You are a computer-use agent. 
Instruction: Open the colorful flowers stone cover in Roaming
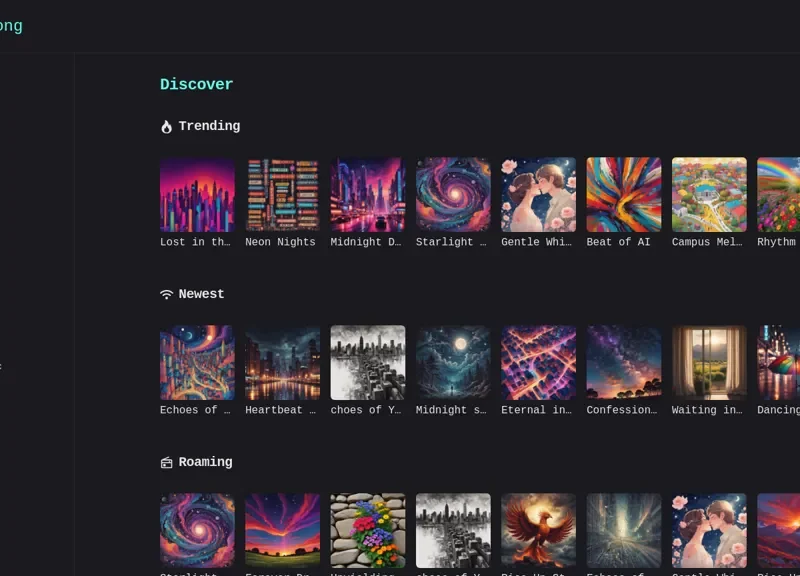point(367,530)
